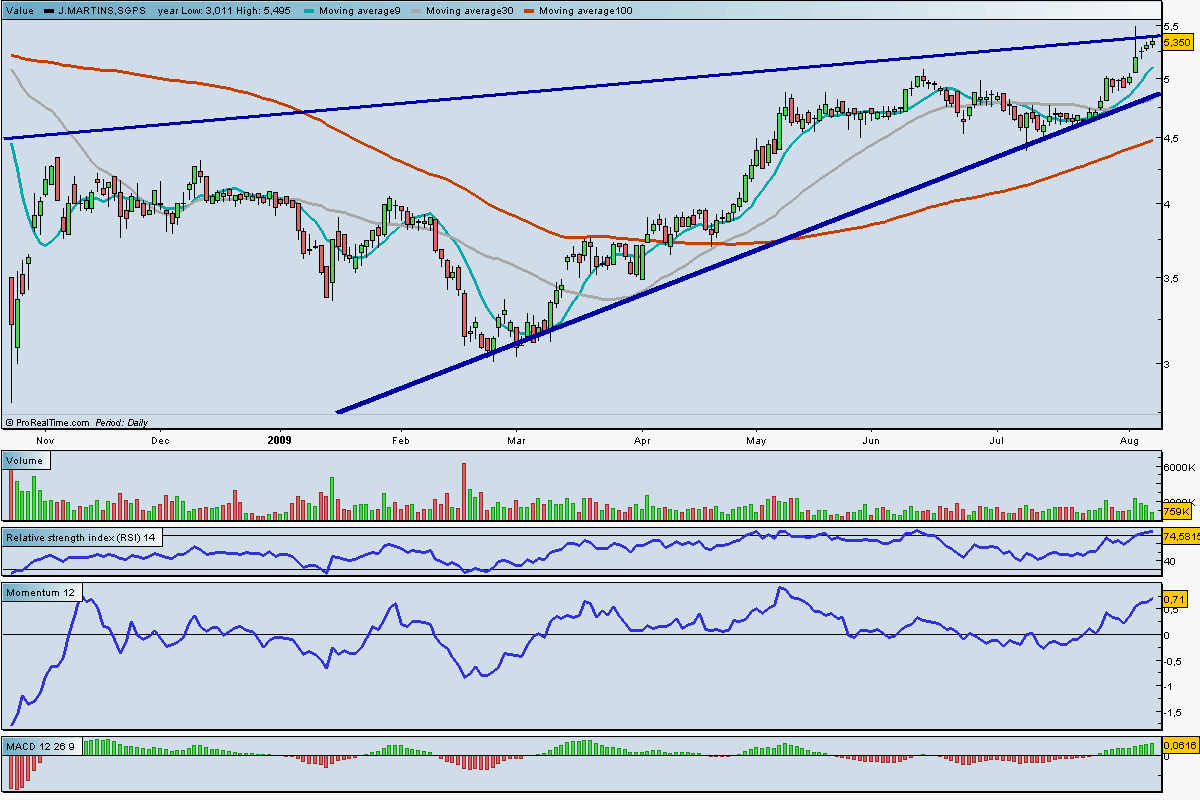Click the Momentum value tag 0,71
The height and width of the screenshot is (800, 1200).
tap(1174, 599)
